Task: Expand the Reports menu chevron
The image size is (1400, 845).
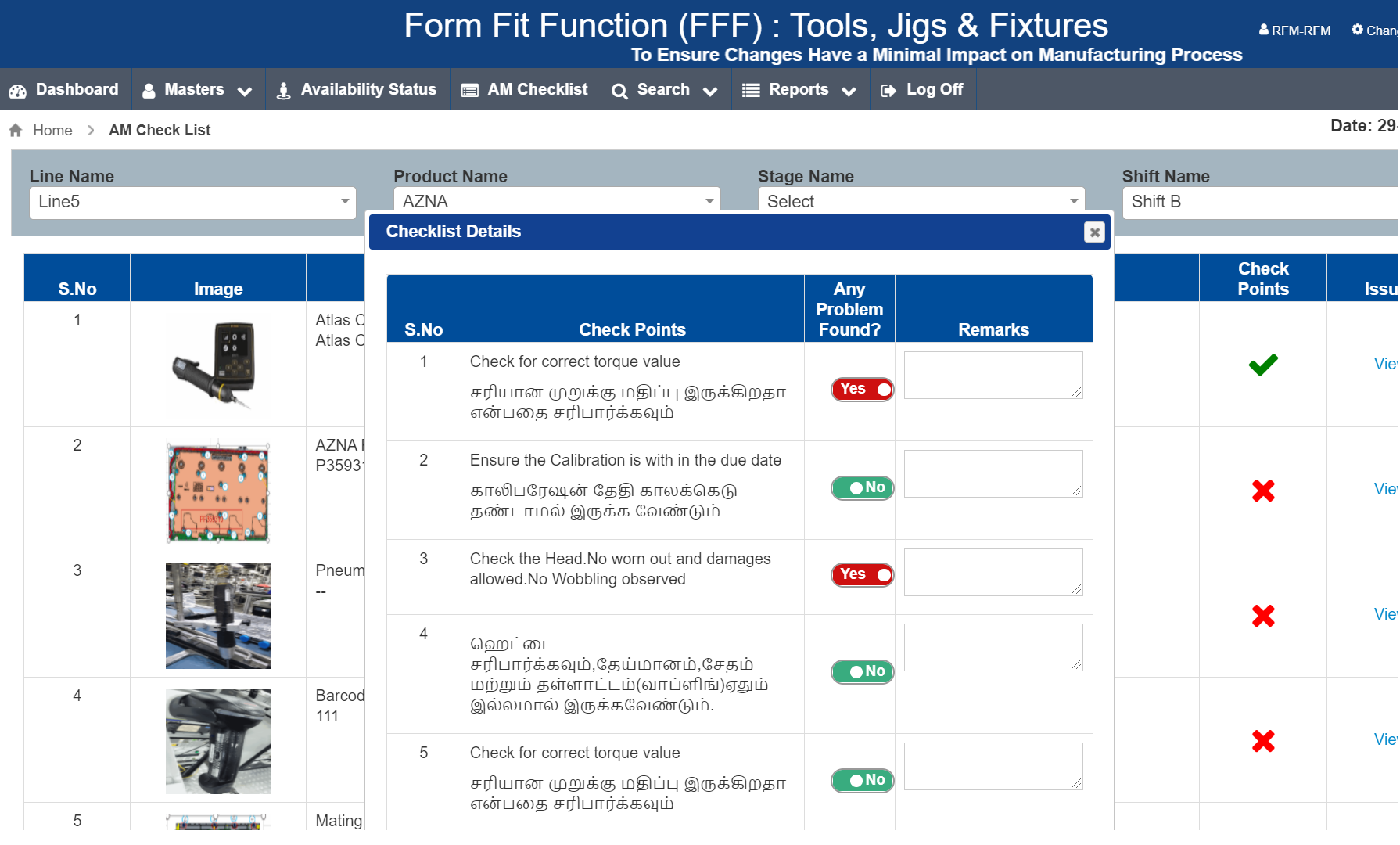Action: (849, 92)
